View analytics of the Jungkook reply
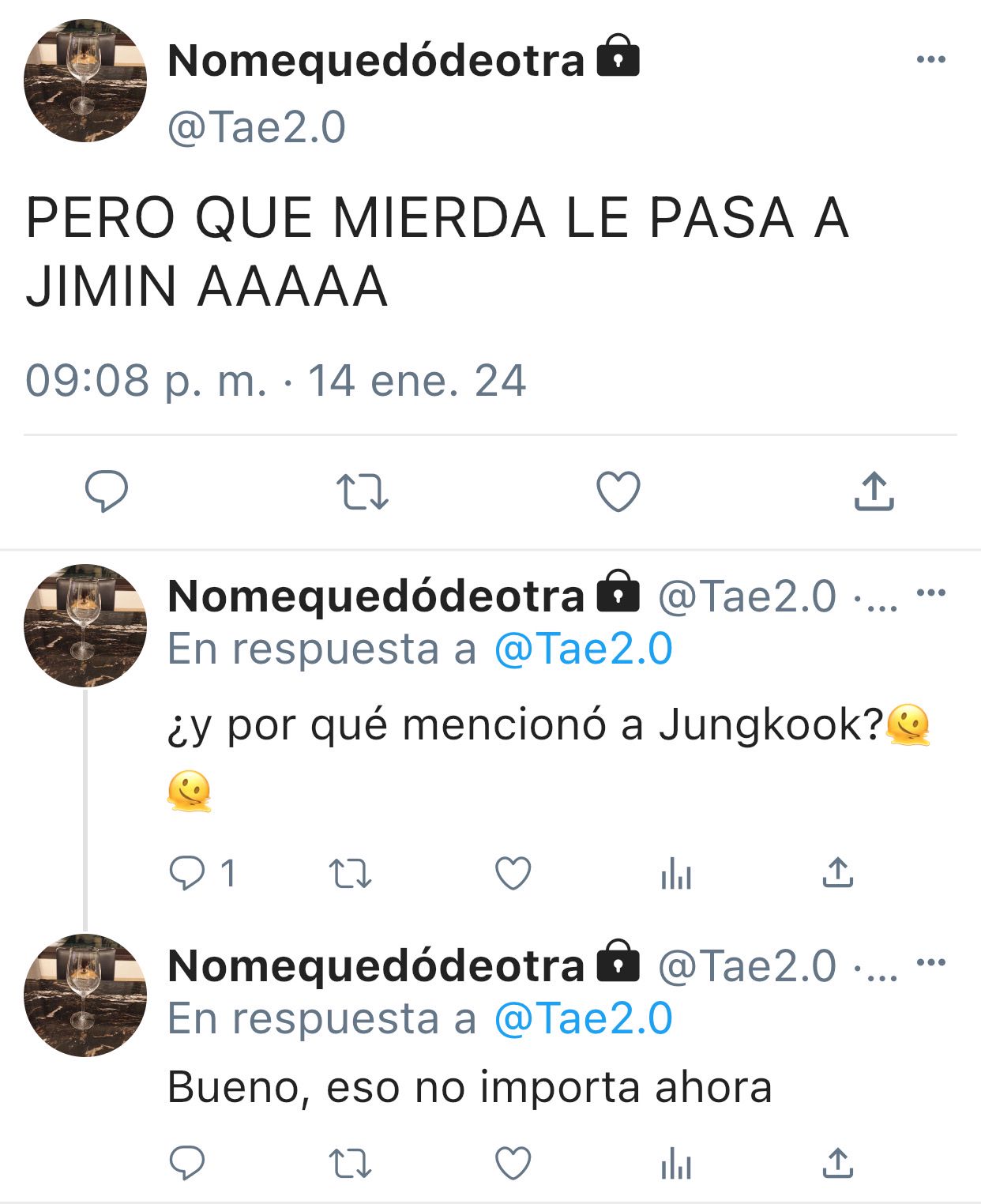 676,874
